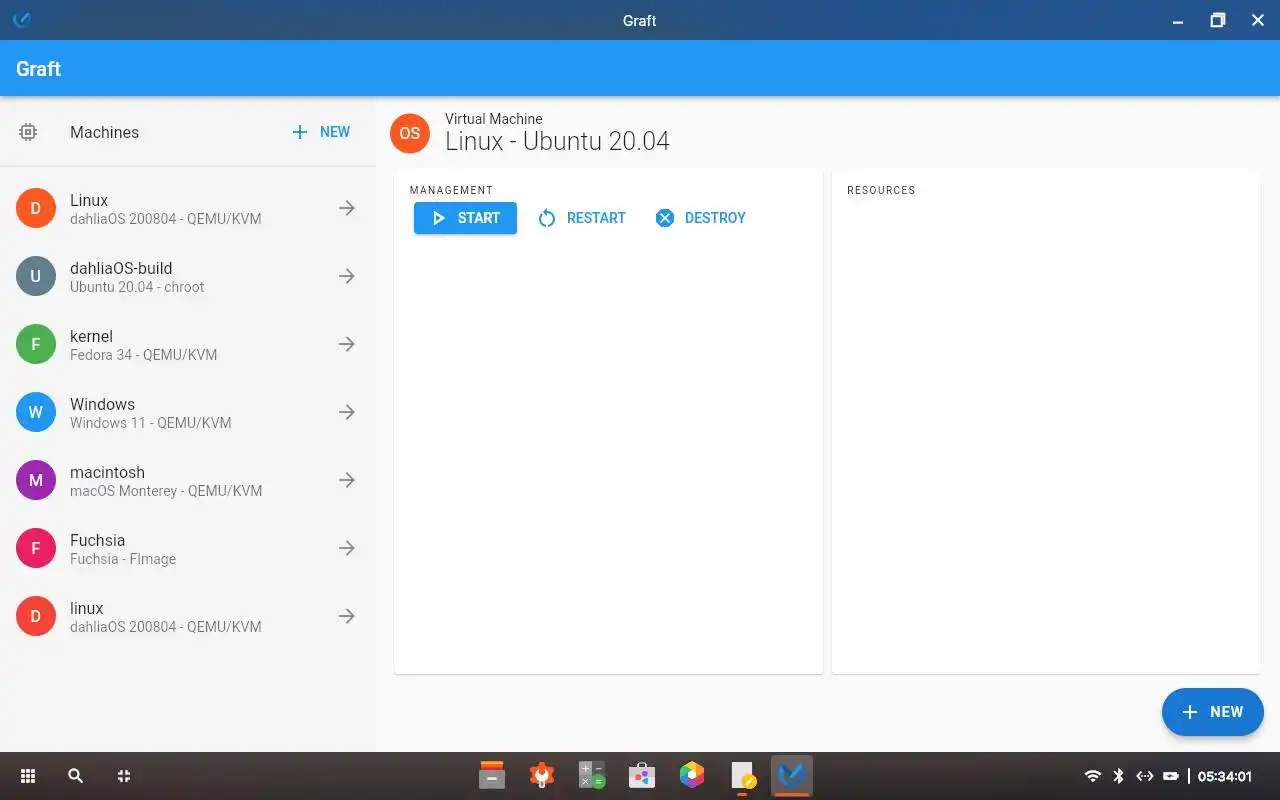Select the kernel machine name
The height and width of the screenshot is (800, 1280).
click(91, 336)
